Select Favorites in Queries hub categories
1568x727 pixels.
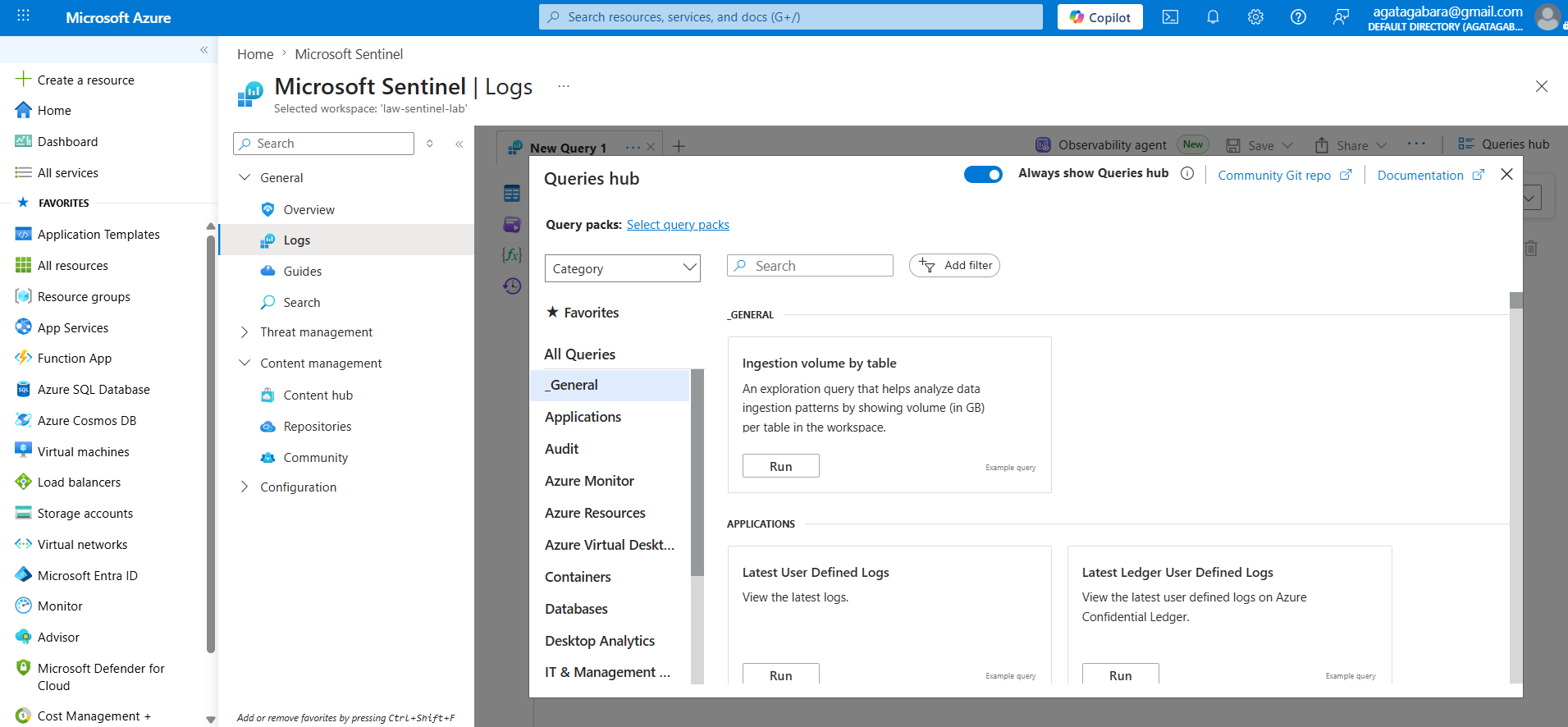[583, 313]
